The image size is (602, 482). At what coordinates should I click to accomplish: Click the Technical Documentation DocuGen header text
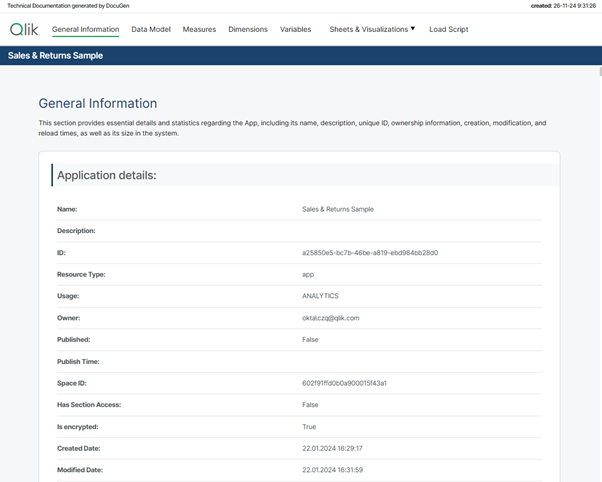tap(68, 6)
